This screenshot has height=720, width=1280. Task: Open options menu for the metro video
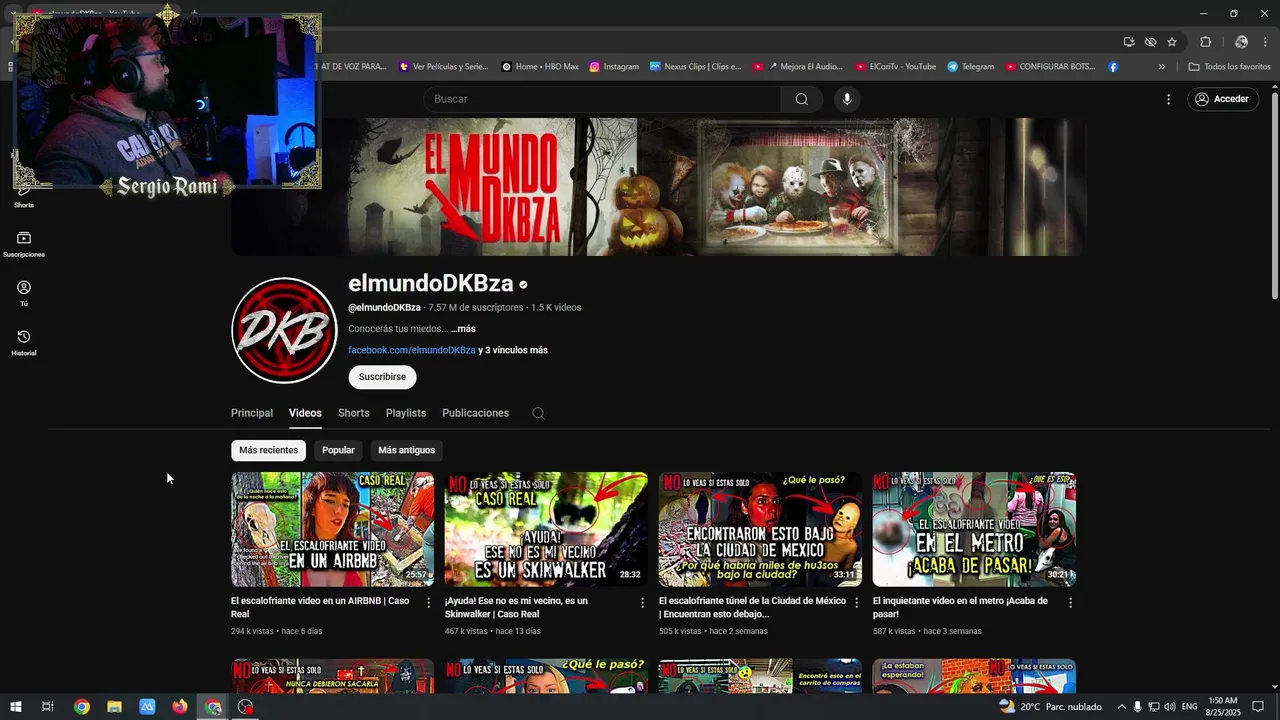[x=1070, y=603]
